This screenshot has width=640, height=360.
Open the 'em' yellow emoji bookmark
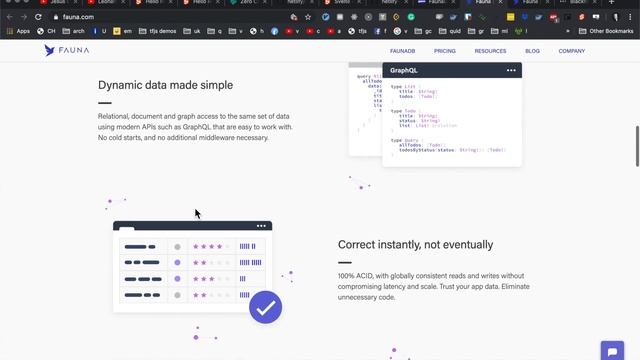[x=122, y=31]
